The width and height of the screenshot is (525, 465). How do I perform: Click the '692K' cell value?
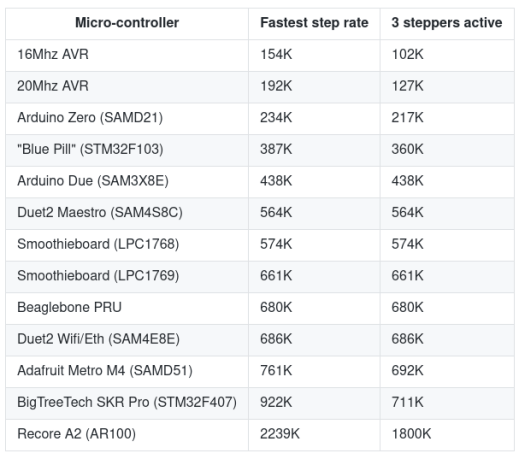pyautogui.click(x=407, y=371)
